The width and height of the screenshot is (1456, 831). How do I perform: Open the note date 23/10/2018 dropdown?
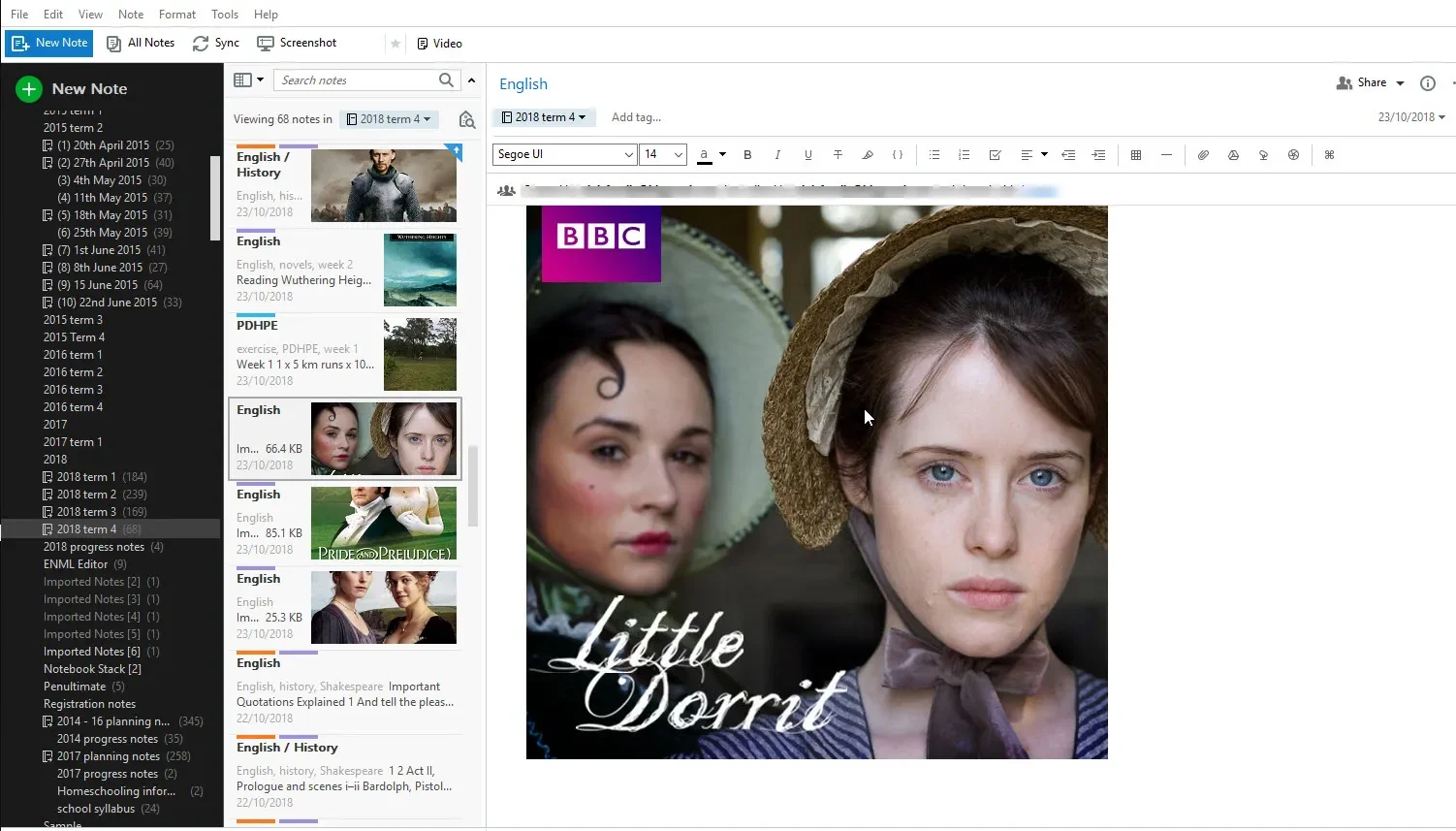click(x=1411, y=117)
